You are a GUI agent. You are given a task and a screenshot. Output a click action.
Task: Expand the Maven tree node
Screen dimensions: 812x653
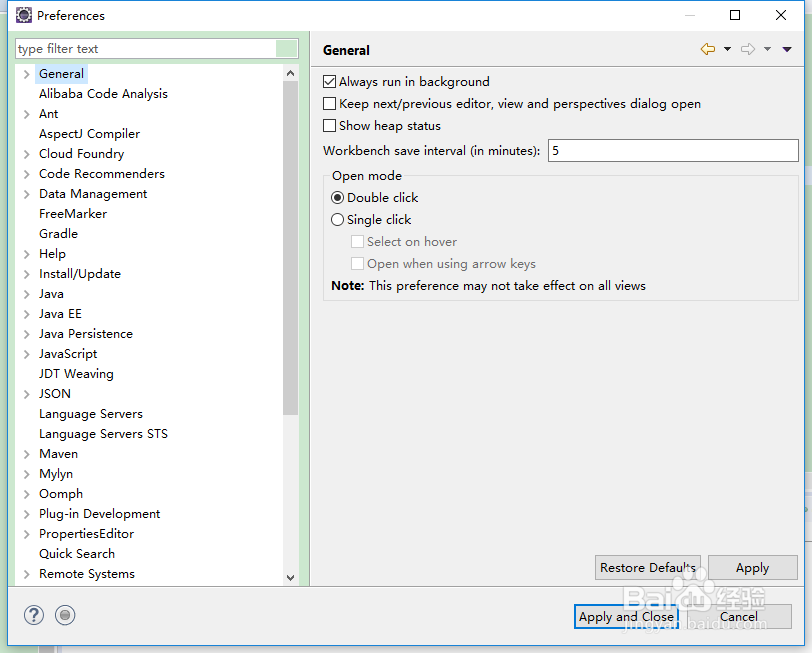(26, 454)
